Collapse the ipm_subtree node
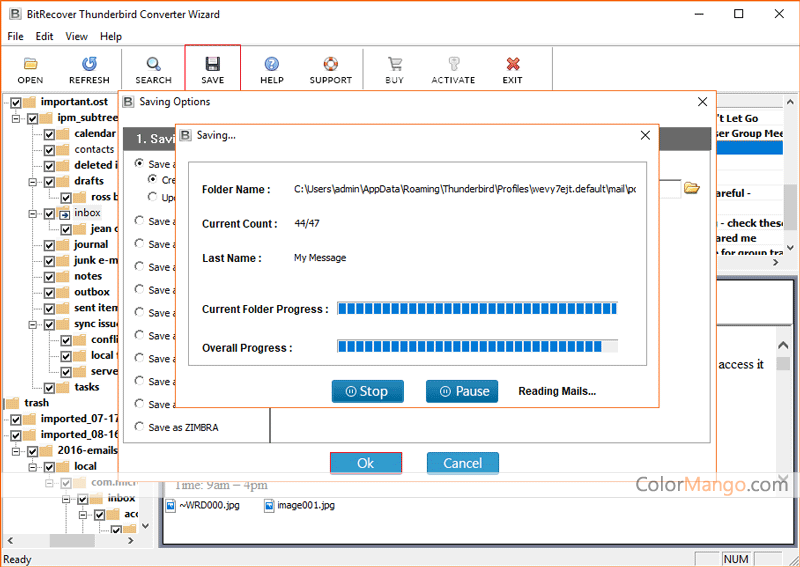The image size is (800, 567). coord(16,119)
